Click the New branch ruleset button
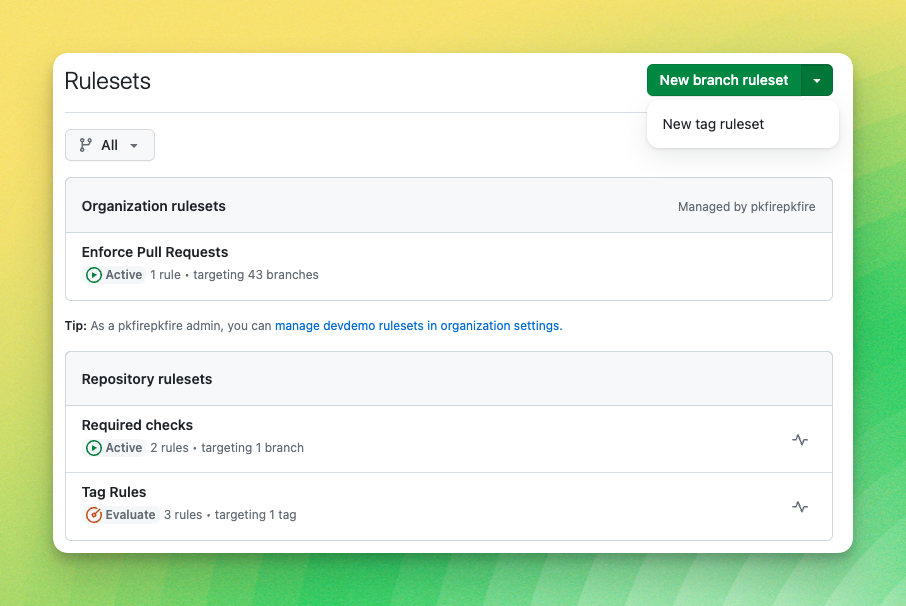906x606 pixels. coord(724,79)
